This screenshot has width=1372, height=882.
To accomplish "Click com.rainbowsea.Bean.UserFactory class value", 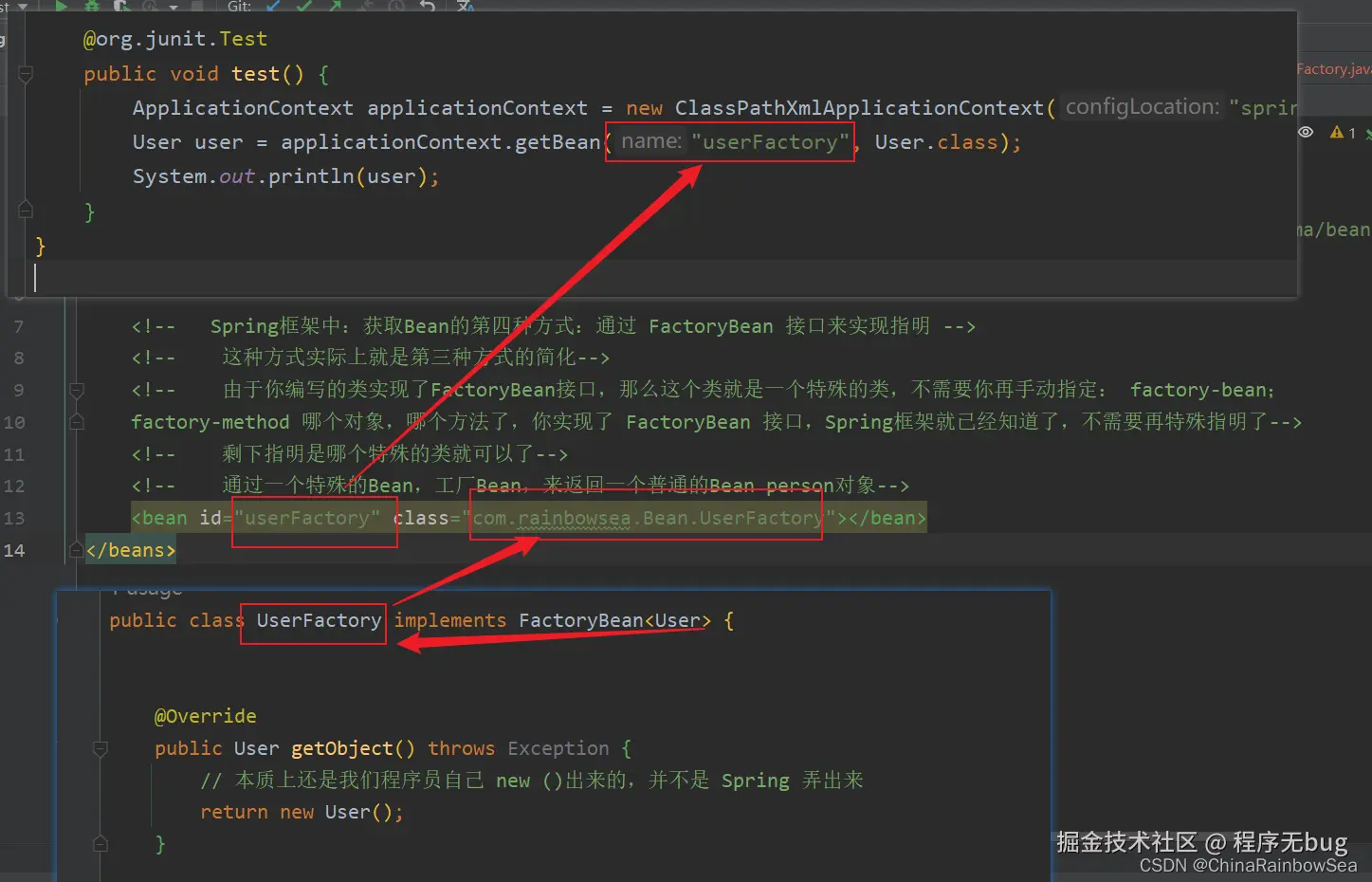I will [648, 518].
